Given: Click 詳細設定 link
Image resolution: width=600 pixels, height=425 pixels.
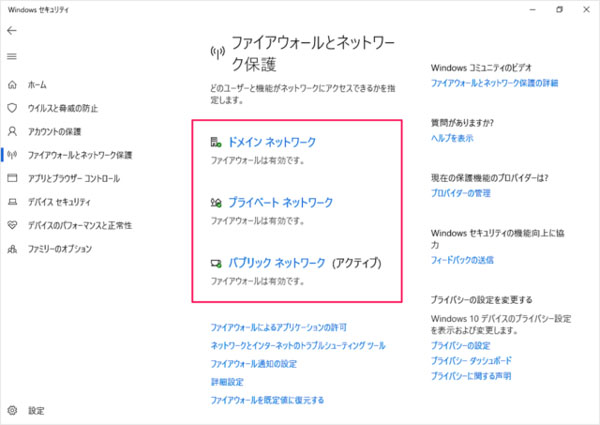Looking at the screenshot, I should pyautogui.click(x=227, y=382).
